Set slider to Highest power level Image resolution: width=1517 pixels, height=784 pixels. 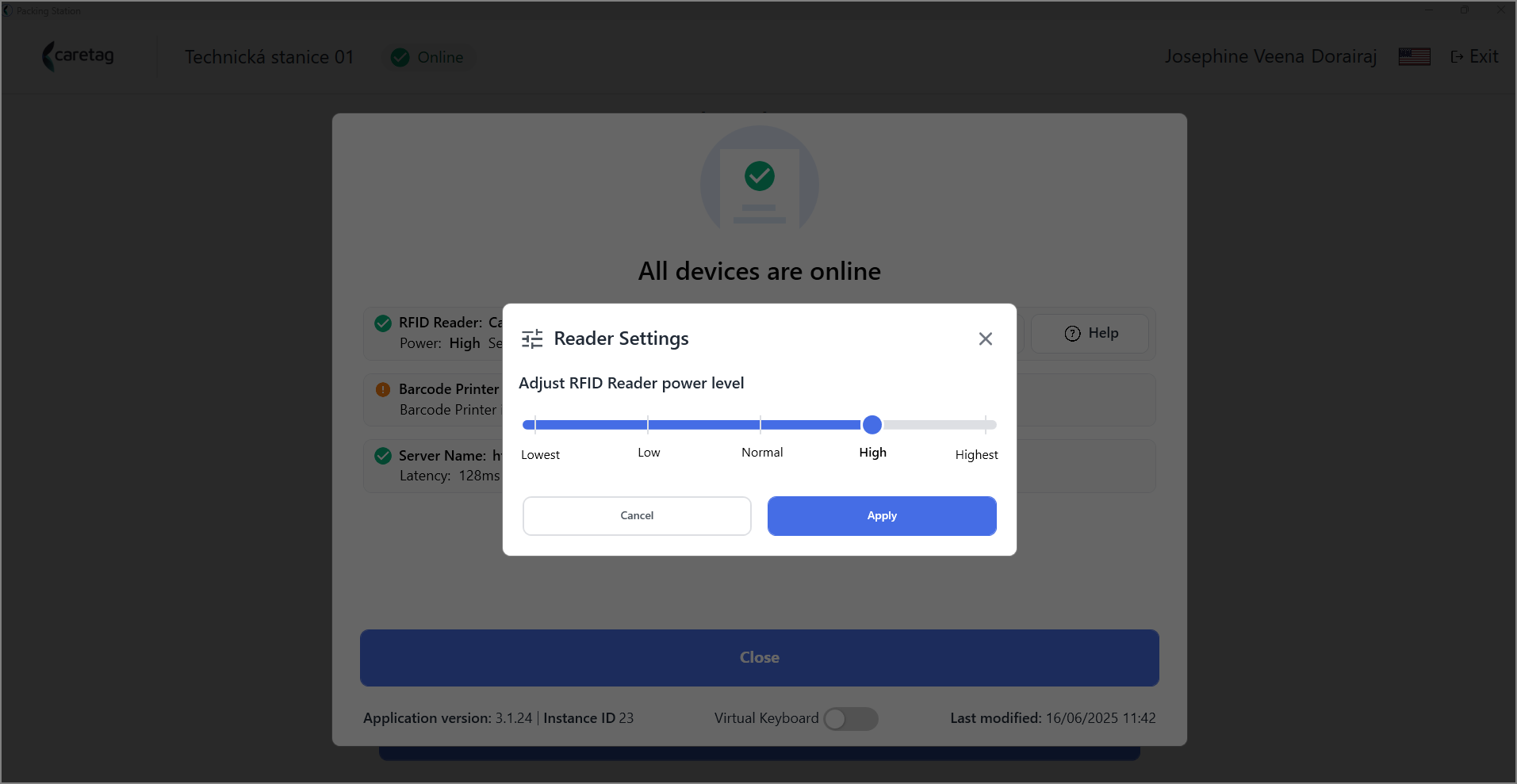pos(986,425)
